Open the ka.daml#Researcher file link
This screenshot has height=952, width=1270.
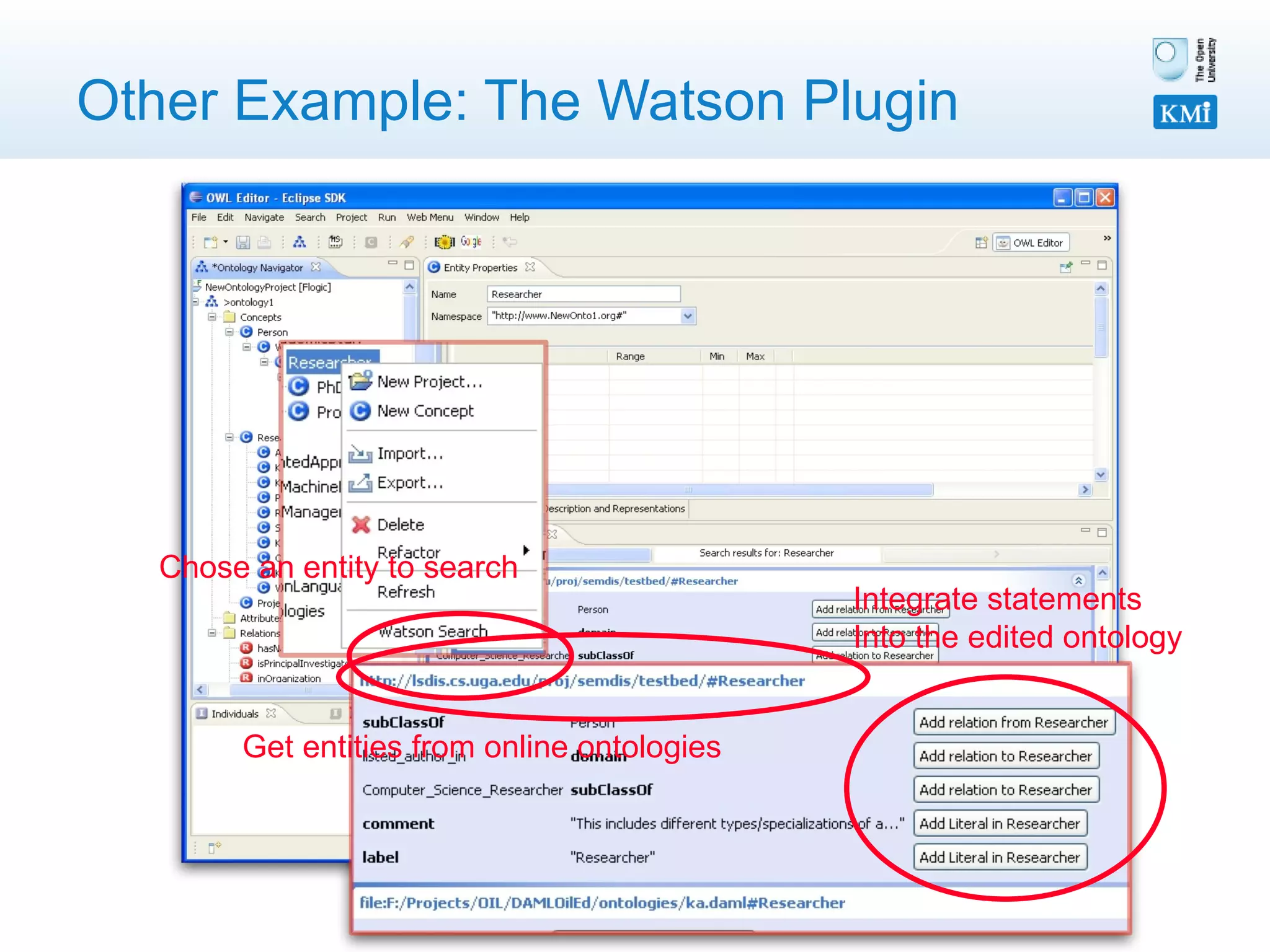point(602,903)
